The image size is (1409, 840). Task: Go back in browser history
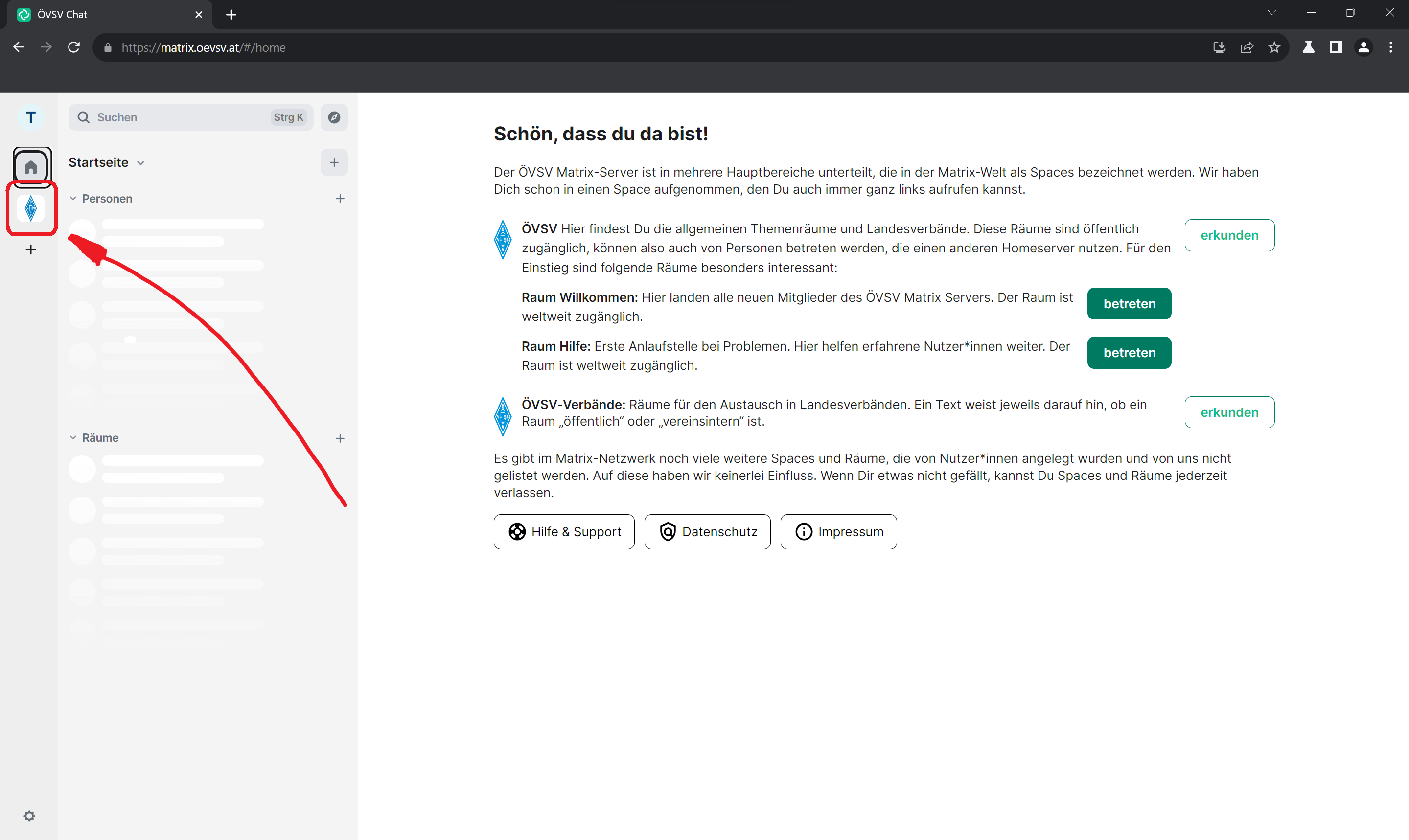coord(19,47)
